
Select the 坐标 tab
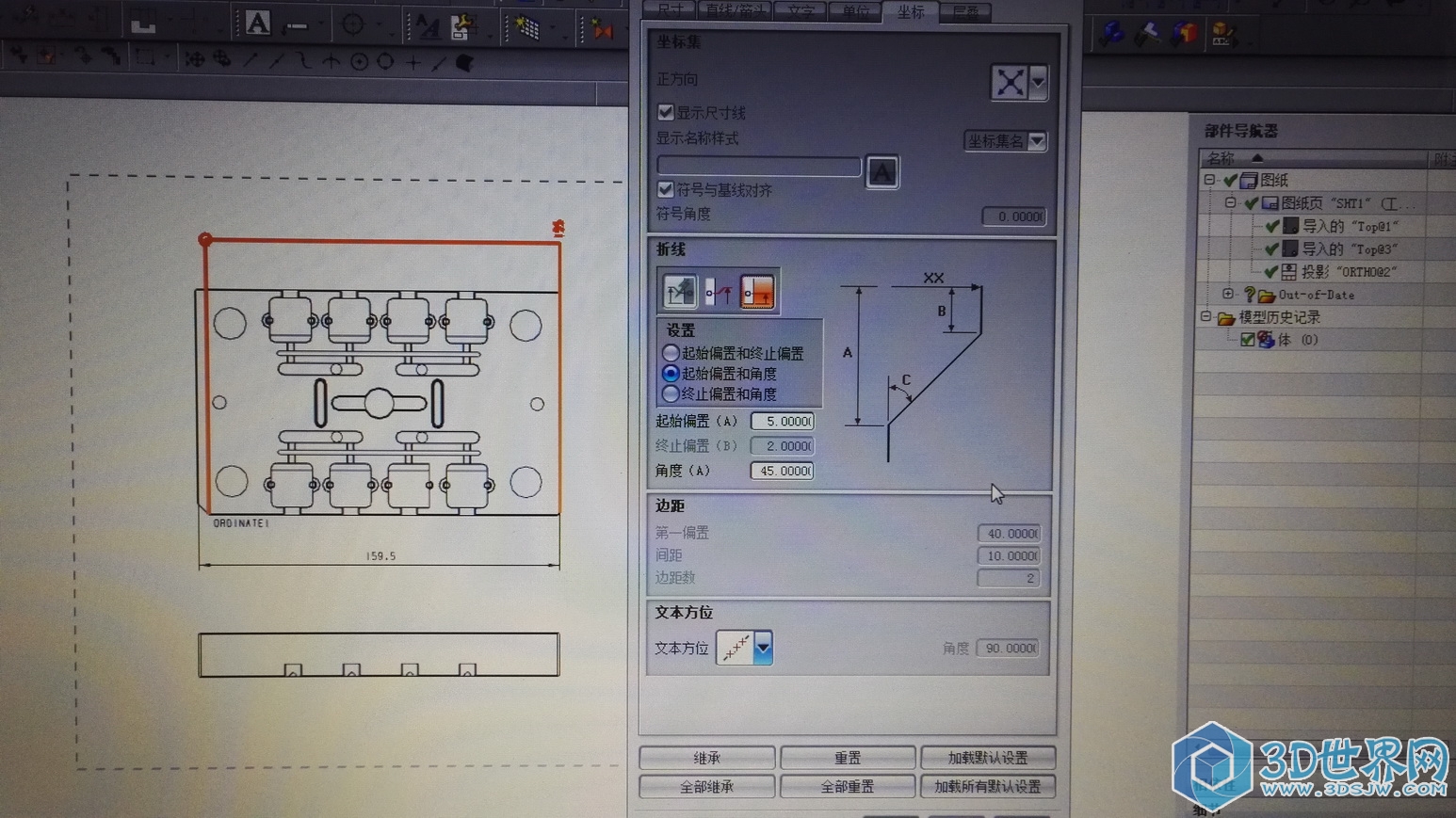(911, 11)
